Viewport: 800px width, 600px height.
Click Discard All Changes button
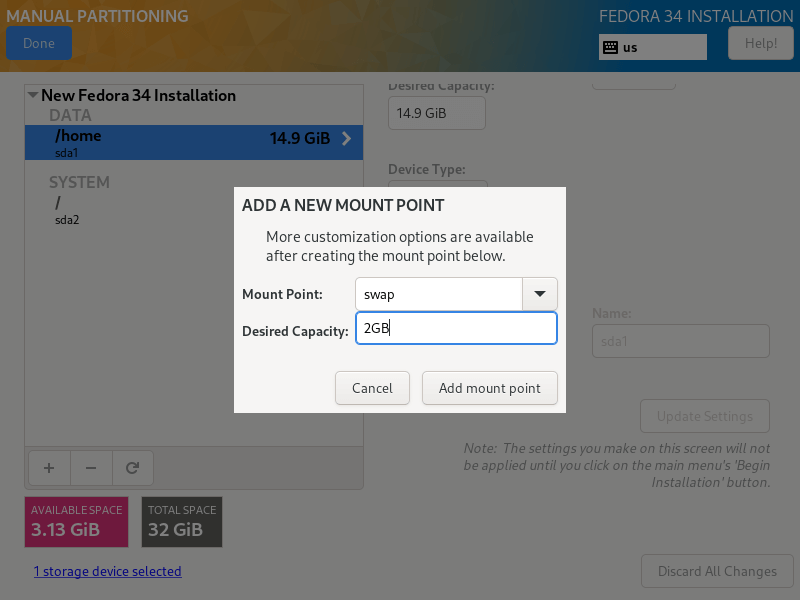pos(717,572)
